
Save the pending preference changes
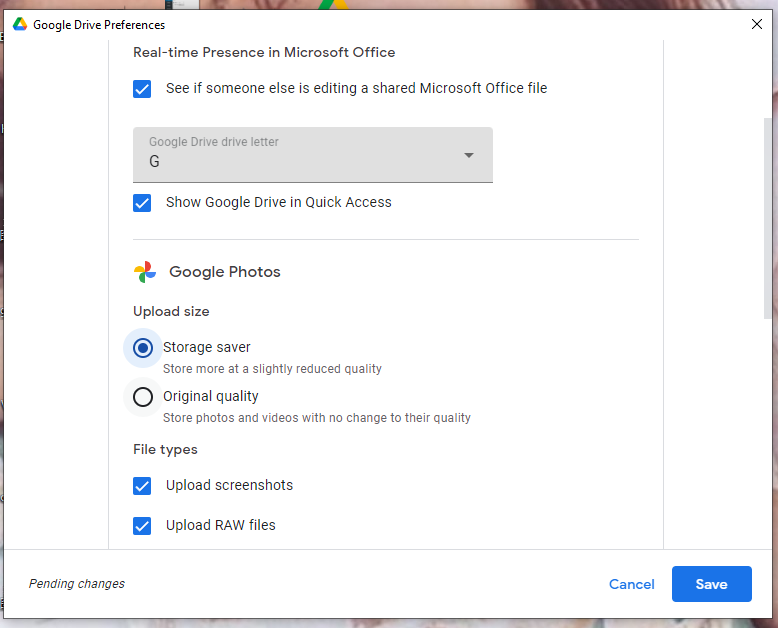(712, 584)
